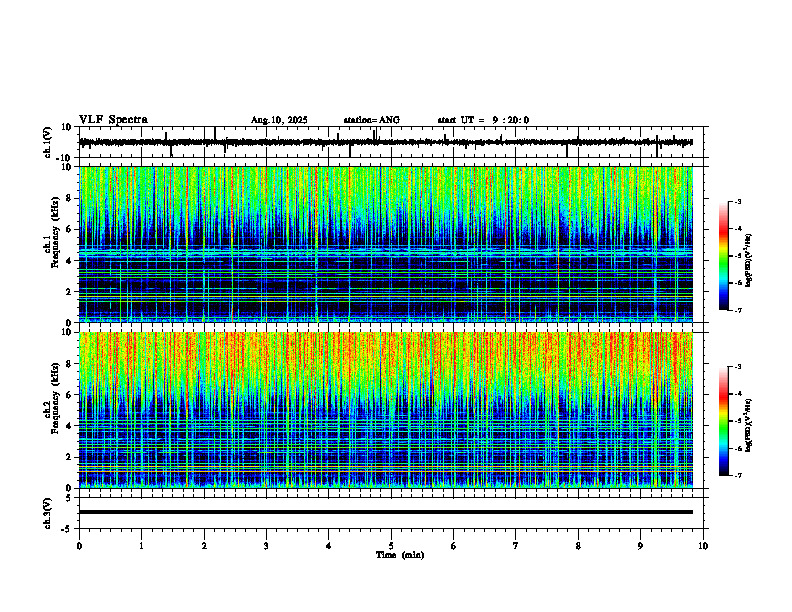This screenshot has height=612, width=792.
Task: Select the "start UT = 9 : 20: 0" text
Action: pos(483,120)
